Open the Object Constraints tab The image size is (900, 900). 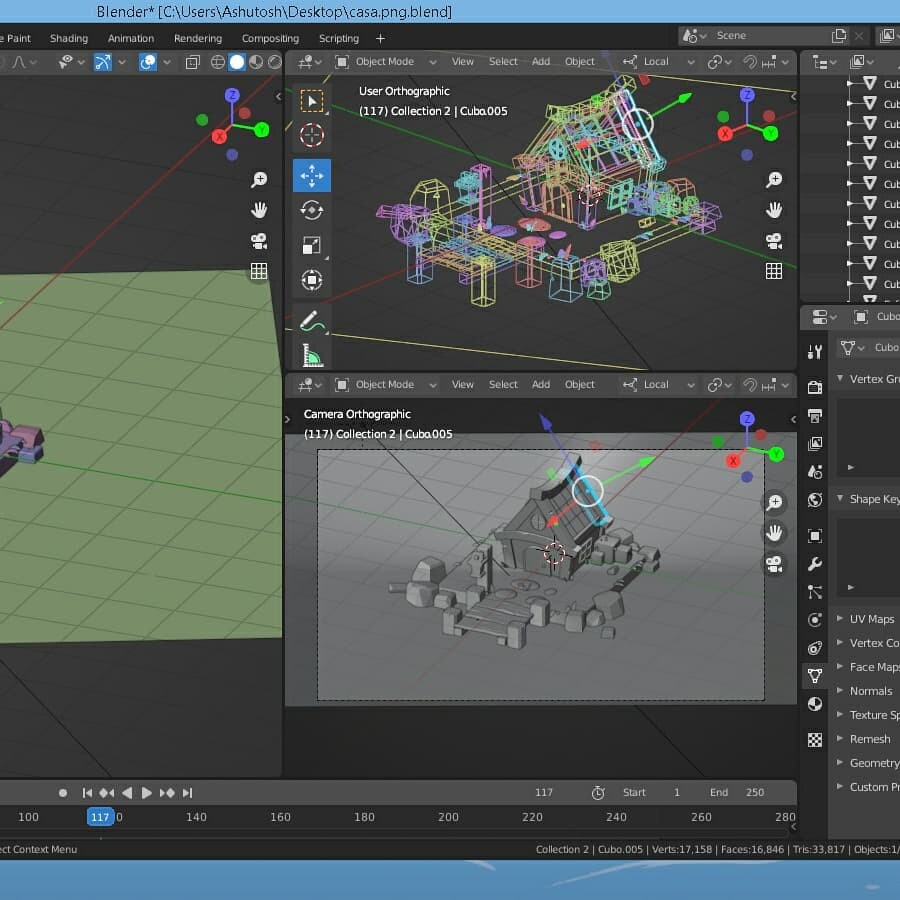(815, 648)
